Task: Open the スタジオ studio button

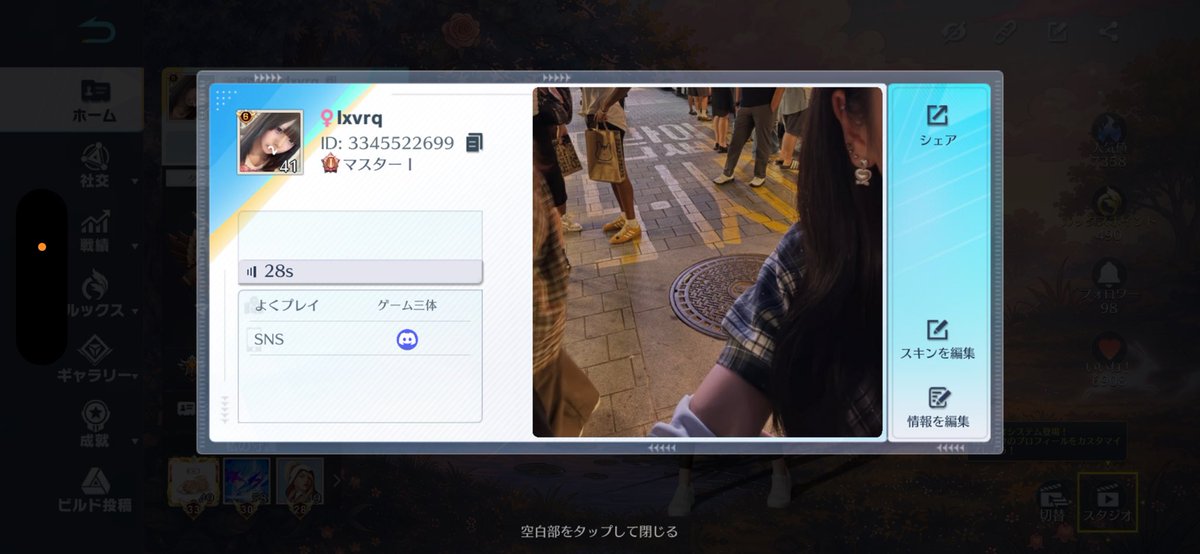Action: click(x=1108, y=501)
